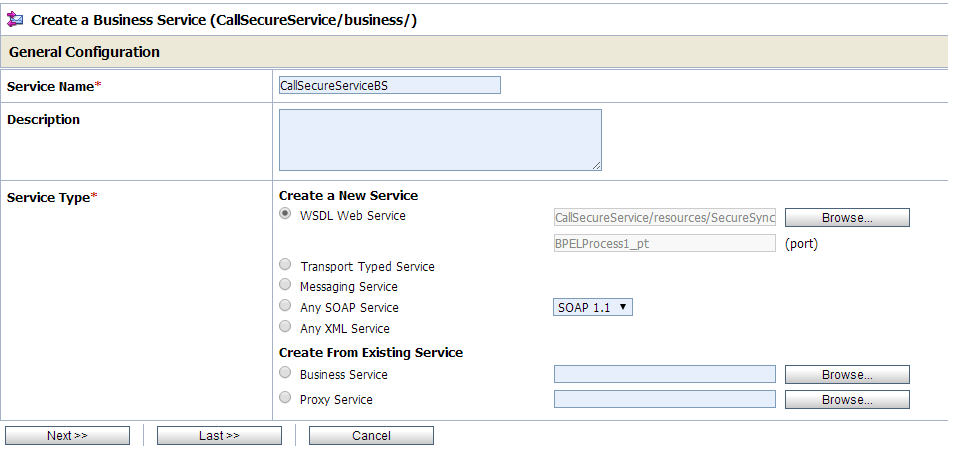Browse for an existing Business Service
Image resolution: width=953 pixels, height=461 pixels.
tap(847, 375)
